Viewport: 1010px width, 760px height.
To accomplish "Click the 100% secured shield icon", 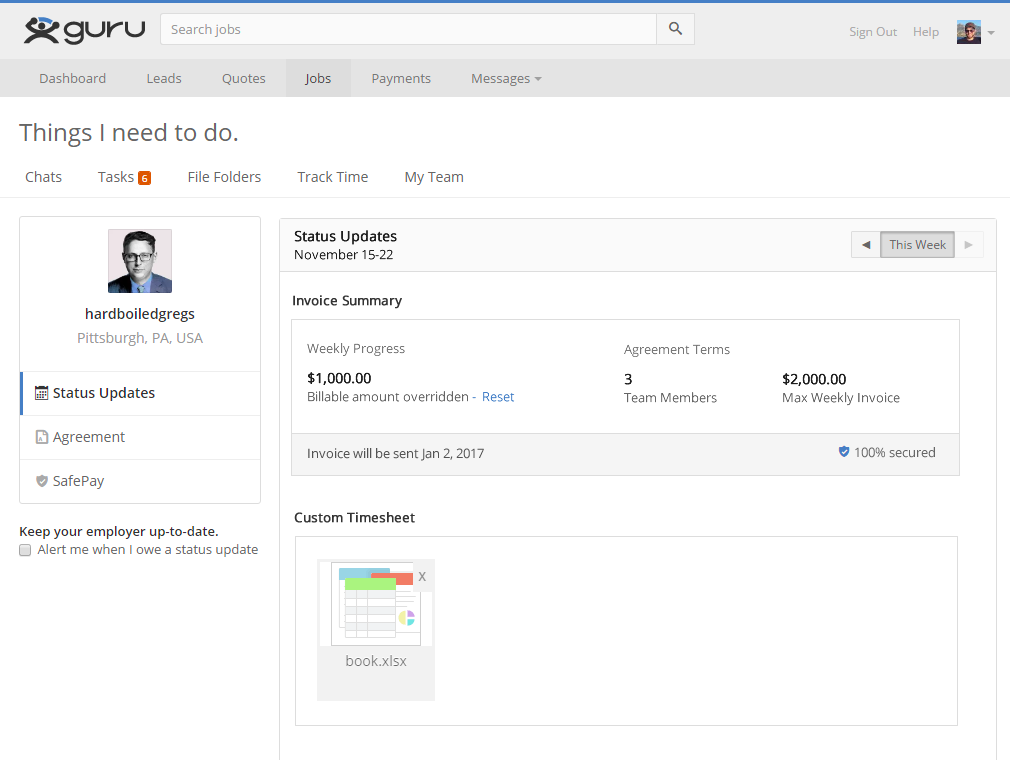I will click(844, 452).
